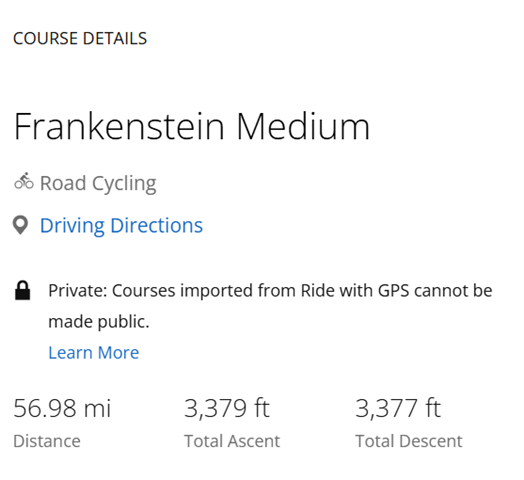Screen dimensions: 524x480
Task: Click the Distance label
Action: pos(47,441)
